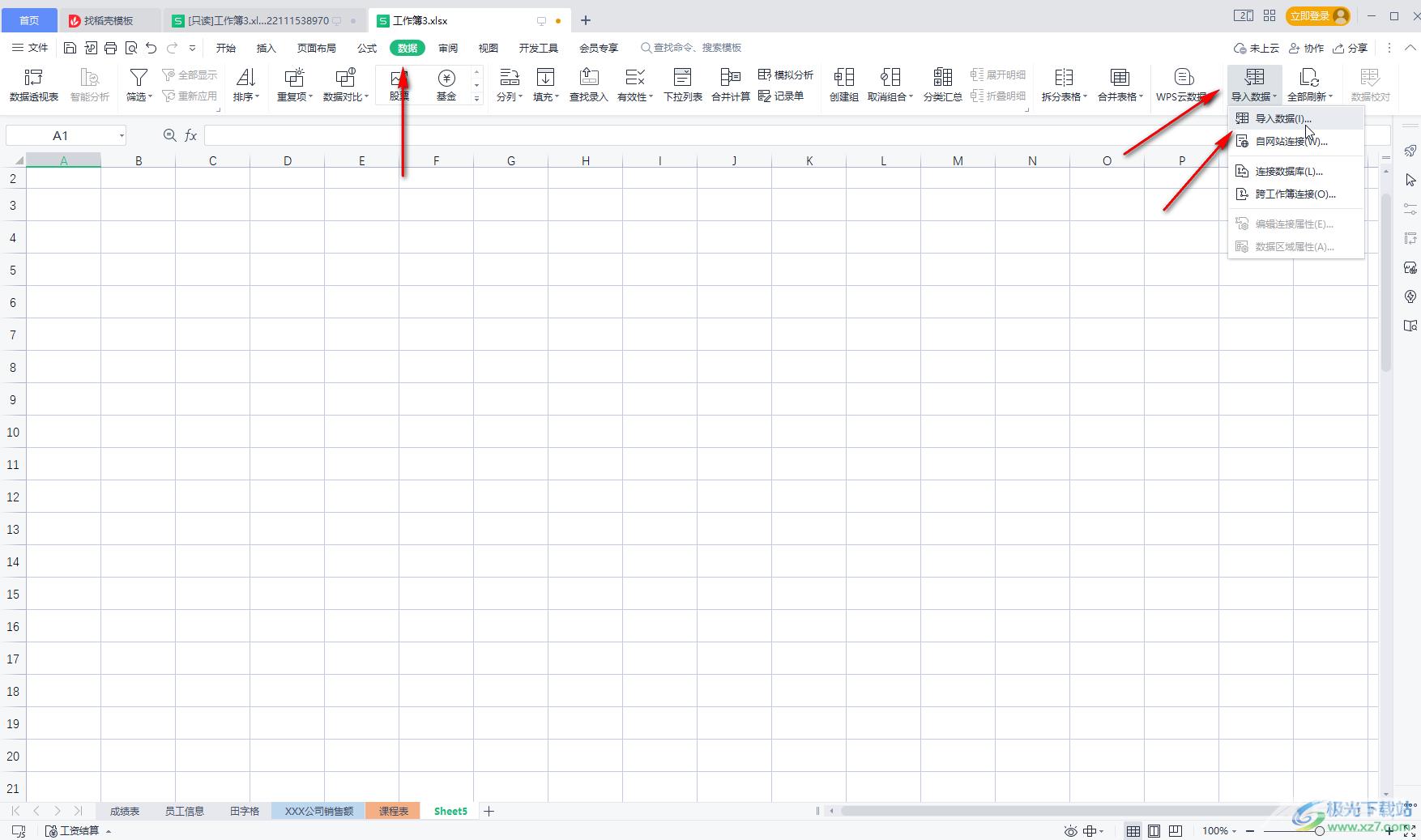Switch to the 首页 (Home) window tab

29,20
